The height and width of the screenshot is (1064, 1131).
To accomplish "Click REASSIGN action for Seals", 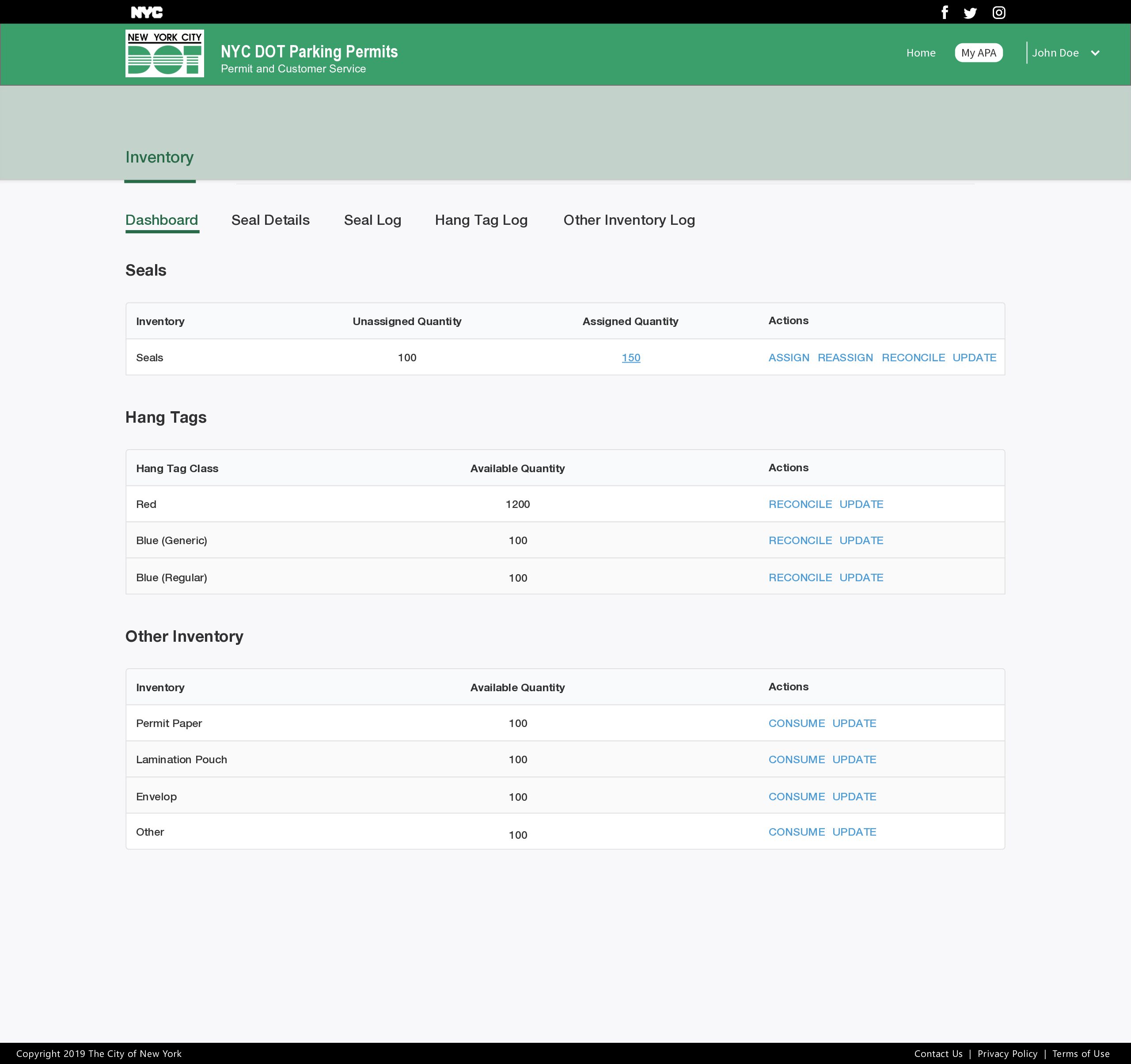I will tap(845, 358).
